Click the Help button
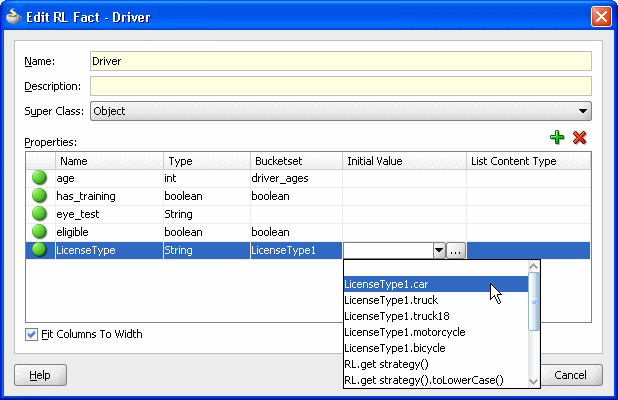This screenshot has height=400, width=618. tap(40, 375)
